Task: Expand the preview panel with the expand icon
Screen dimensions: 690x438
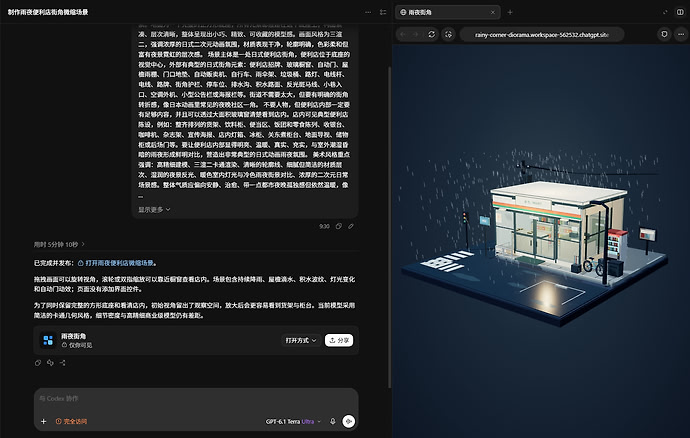Action: pos(665,12)
